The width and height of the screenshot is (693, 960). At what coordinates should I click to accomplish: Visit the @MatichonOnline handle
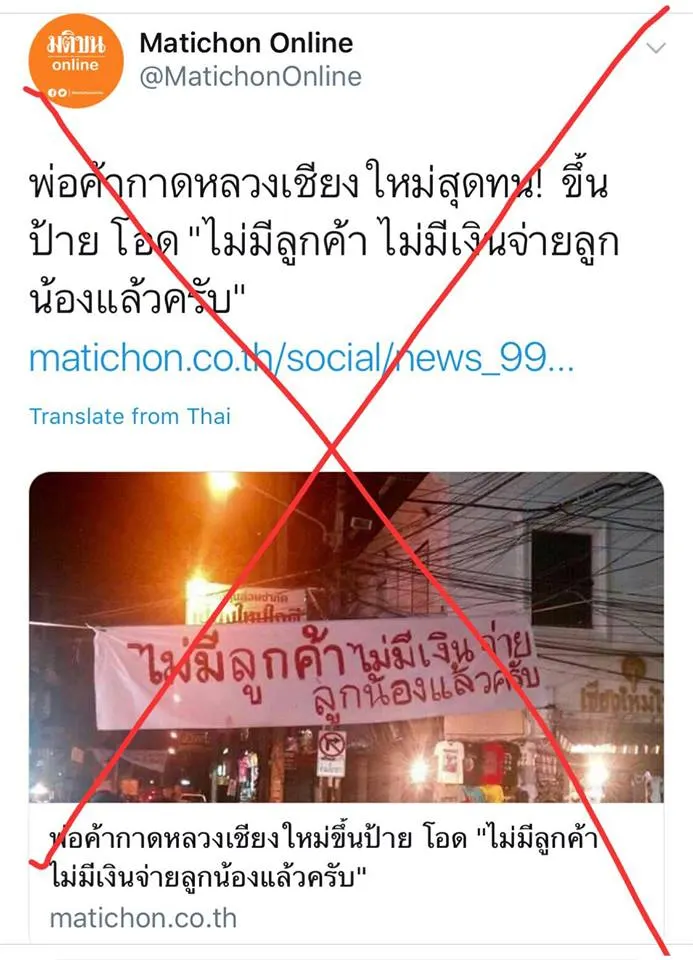pos(250,77)
